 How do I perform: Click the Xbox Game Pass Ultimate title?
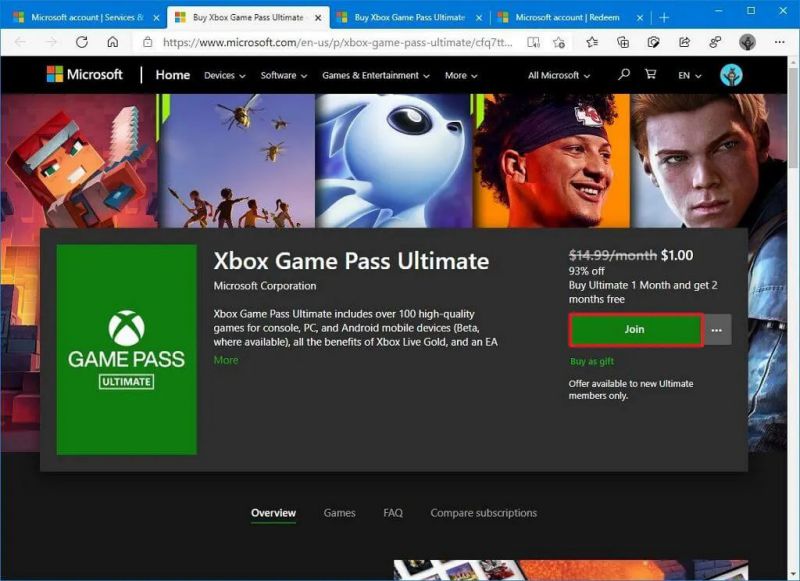pos(351,261)
